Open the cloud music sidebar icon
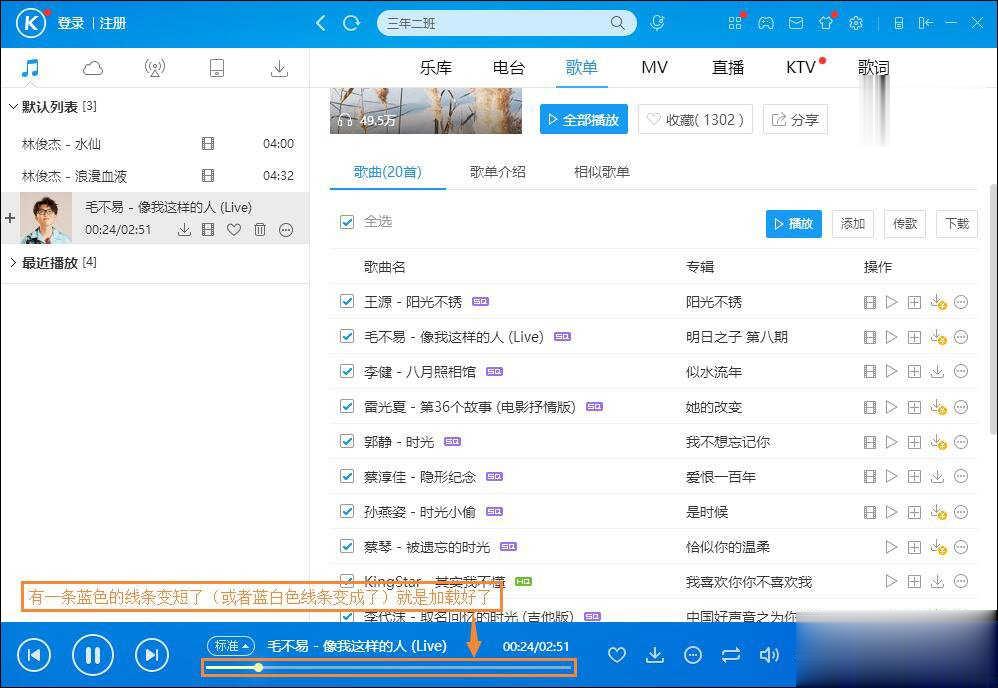The height and width of the screenshot is (688, 998). coord(92,67)
